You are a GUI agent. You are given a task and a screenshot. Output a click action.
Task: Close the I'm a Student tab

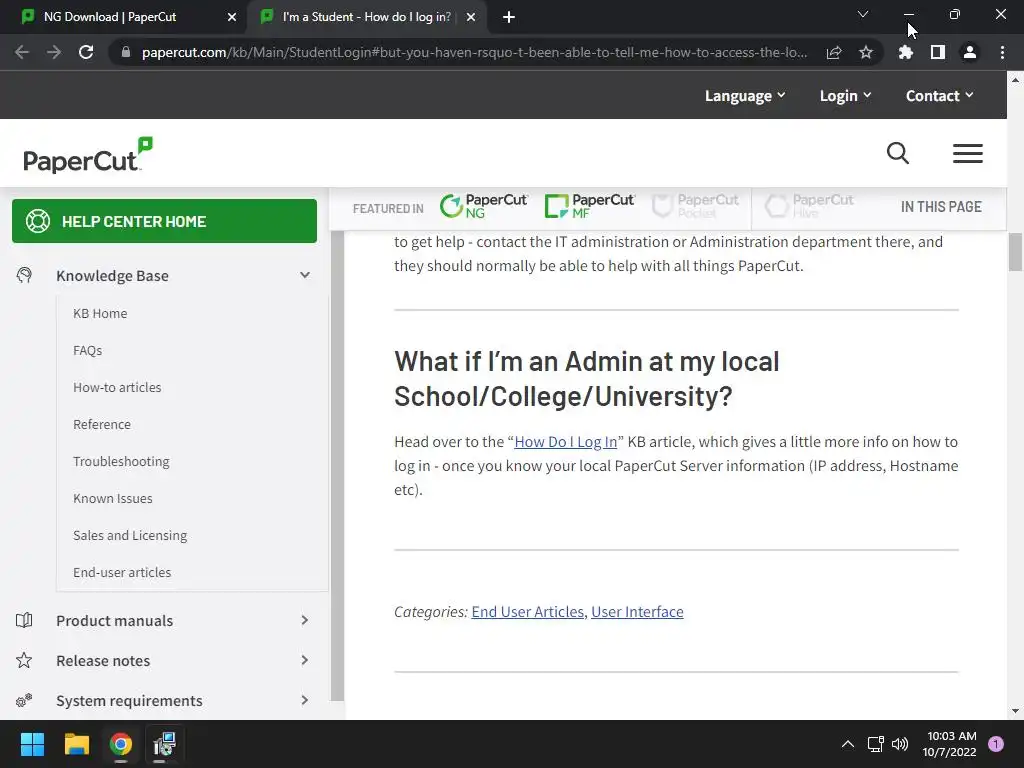pyautogui.click(x=471, y=17)
